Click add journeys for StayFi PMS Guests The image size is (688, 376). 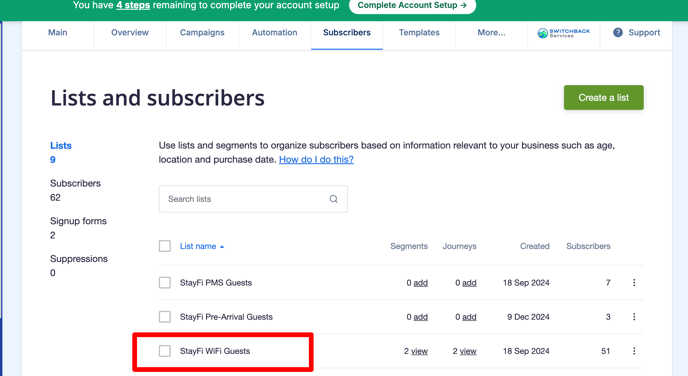(x=469, y=283)
